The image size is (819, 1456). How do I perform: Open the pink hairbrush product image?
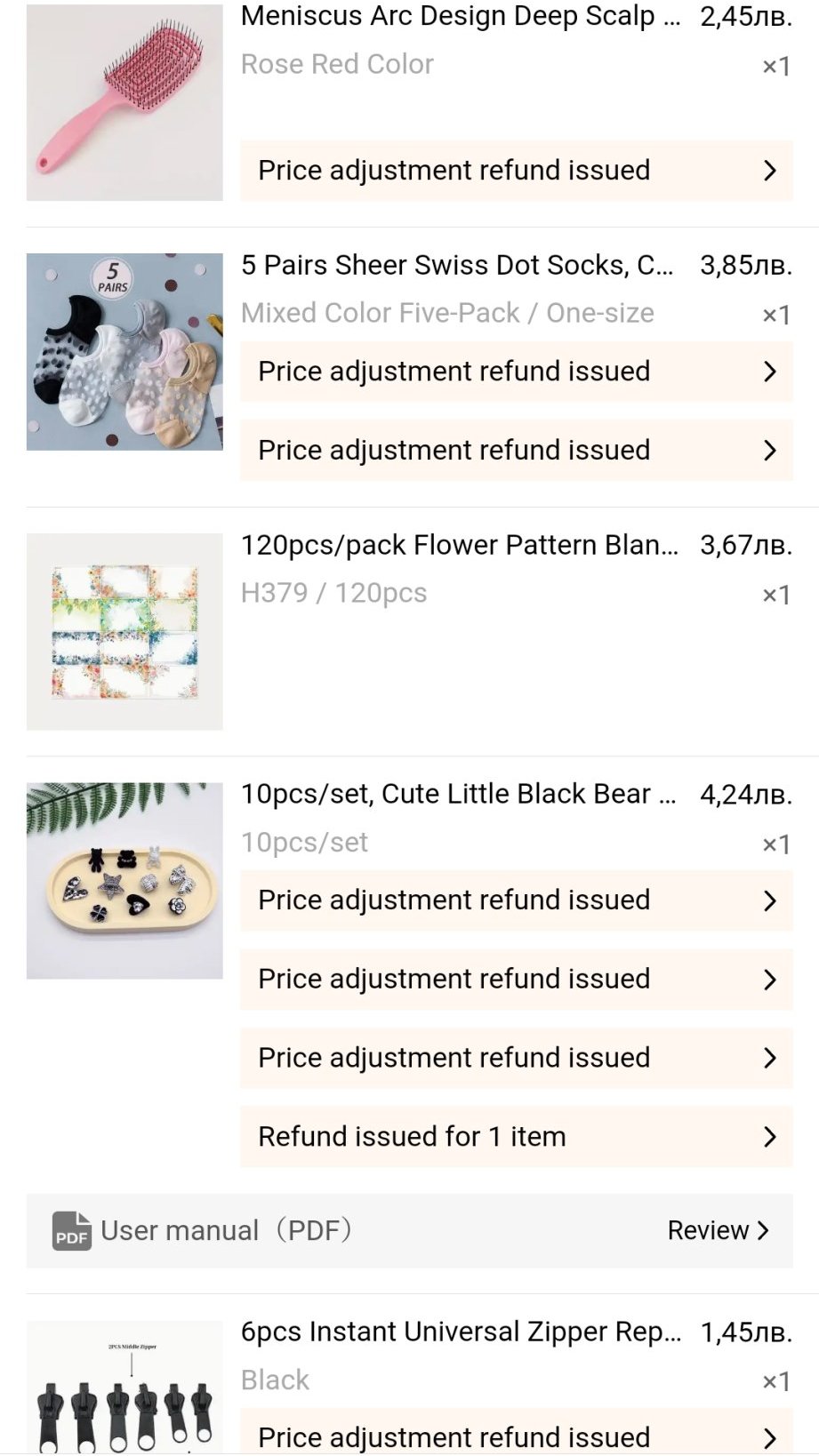click(124, 102)
